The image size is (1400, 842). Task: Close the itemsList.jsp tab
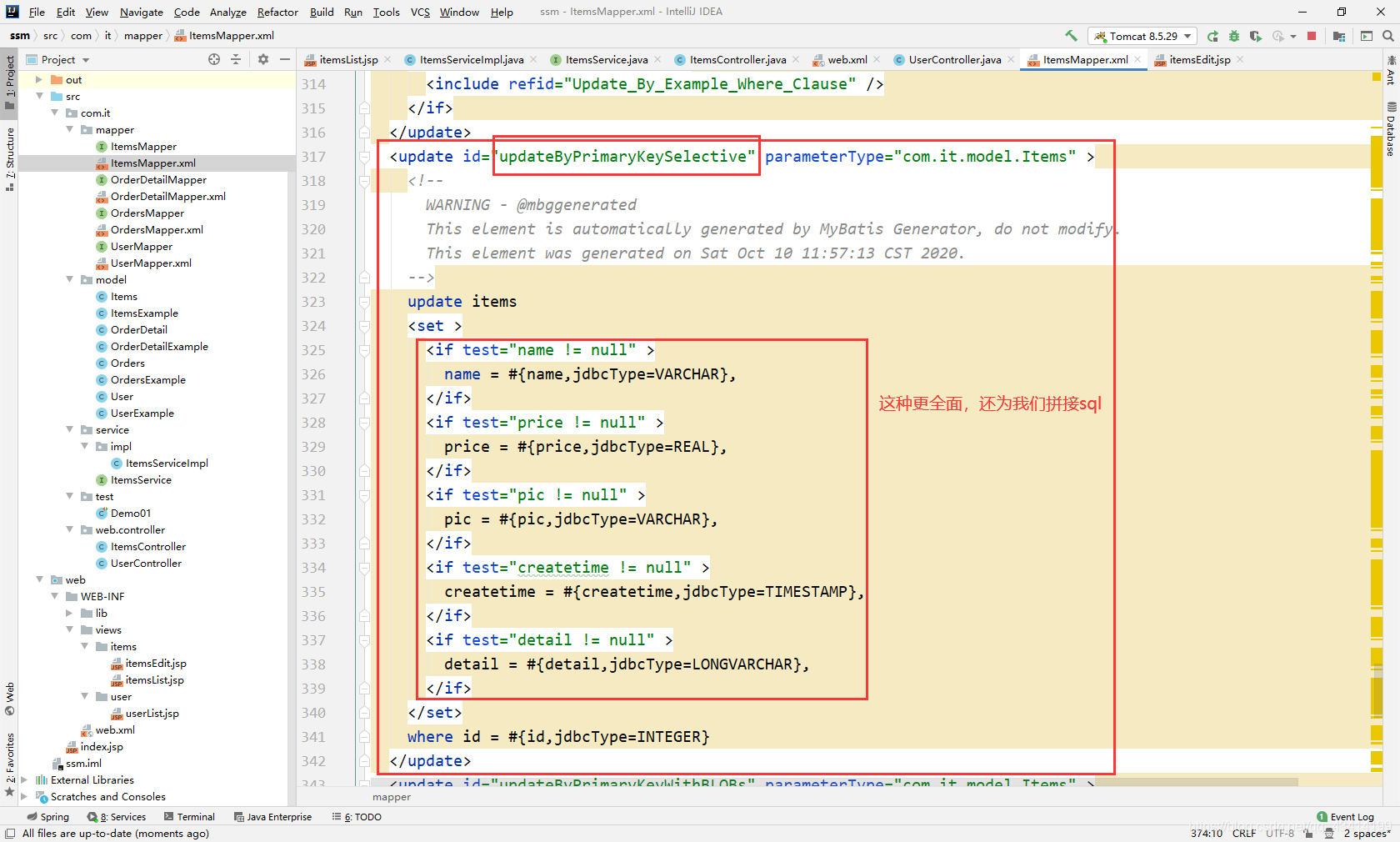click(388, 59)
